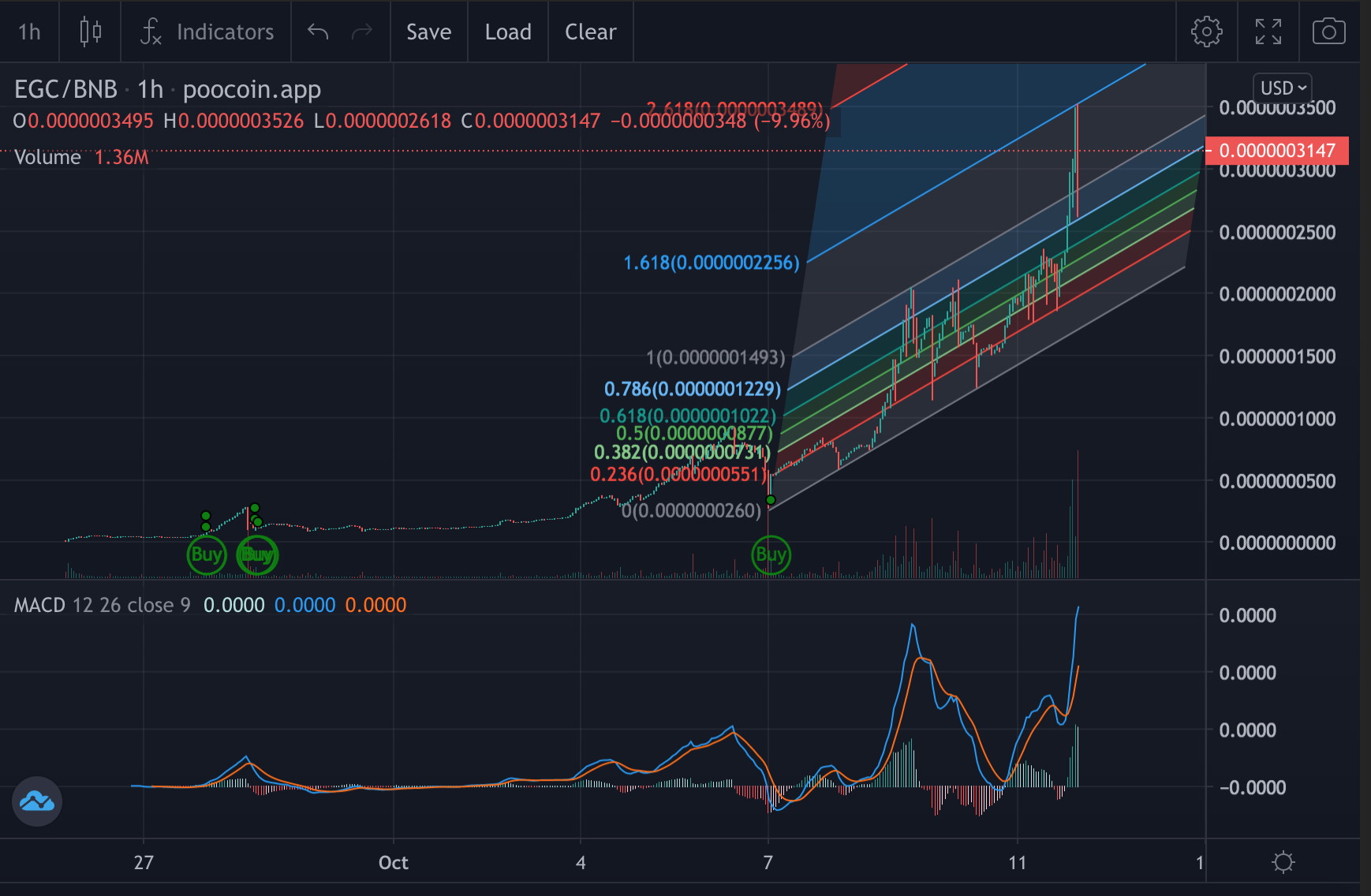Select the 1.618(0.0000002256) Fibonacci label

[x=712, y=263]
